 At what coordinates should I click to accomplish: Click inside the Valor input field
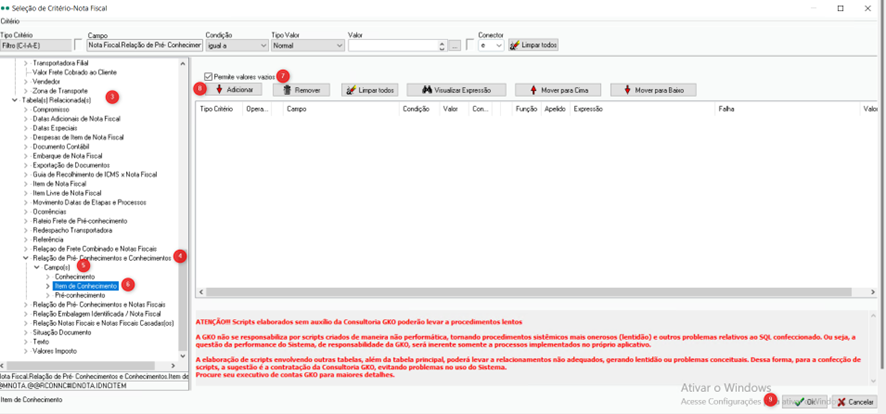(393, 45)
